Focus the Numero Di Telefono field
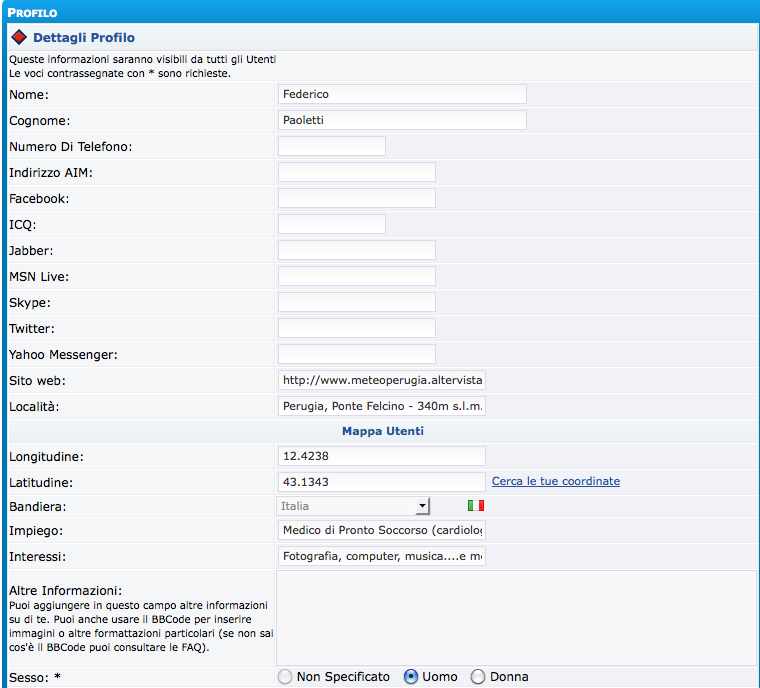This screenshot has height=688, width=760. (x=331, y=146)
